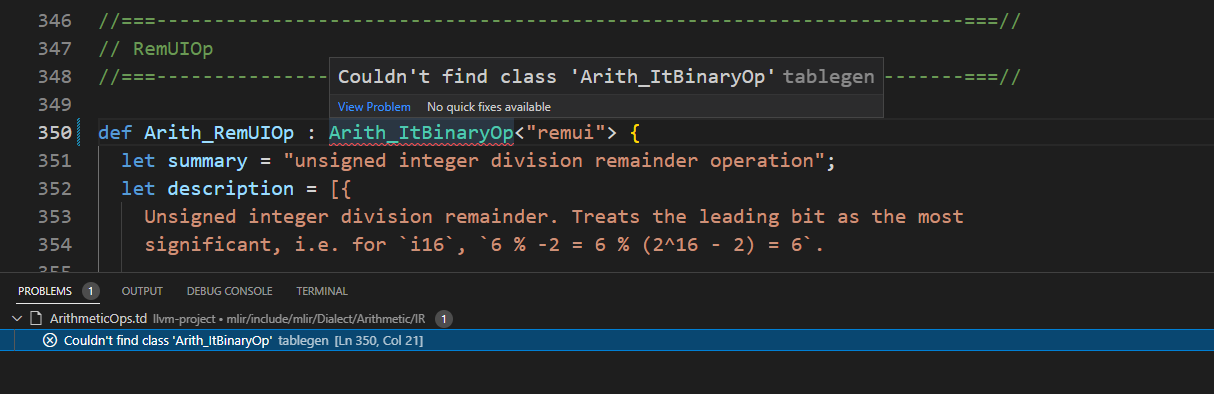Viewport: 1214px width, 394px height.
Task: Click the tablegen source label in hover
Action: pyautogui.click(x=828, y=77)
